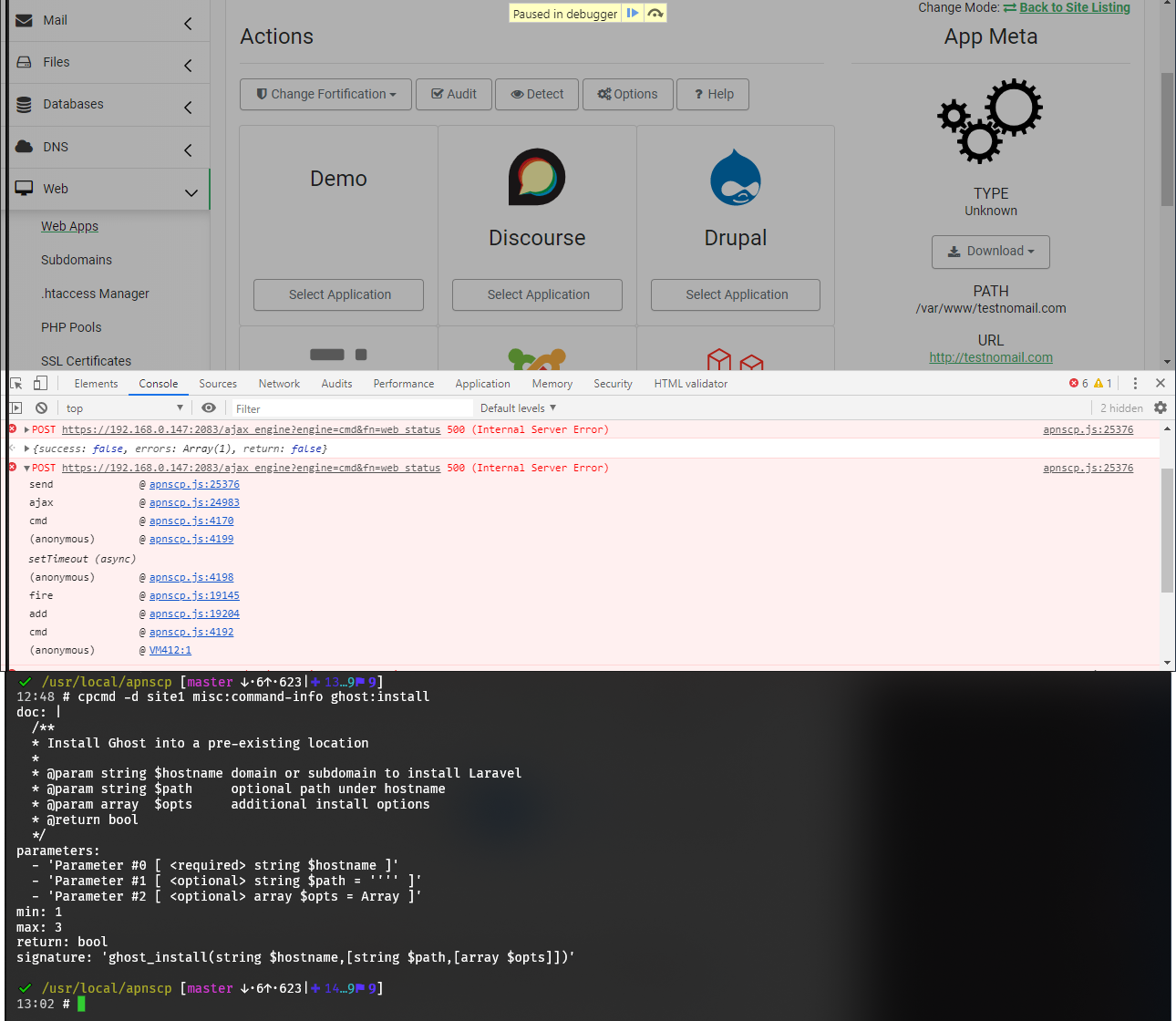Close the DevTools panel
This screenshot has height=1021, width=1176.
pyautogui.click(x=1161, y=384)
